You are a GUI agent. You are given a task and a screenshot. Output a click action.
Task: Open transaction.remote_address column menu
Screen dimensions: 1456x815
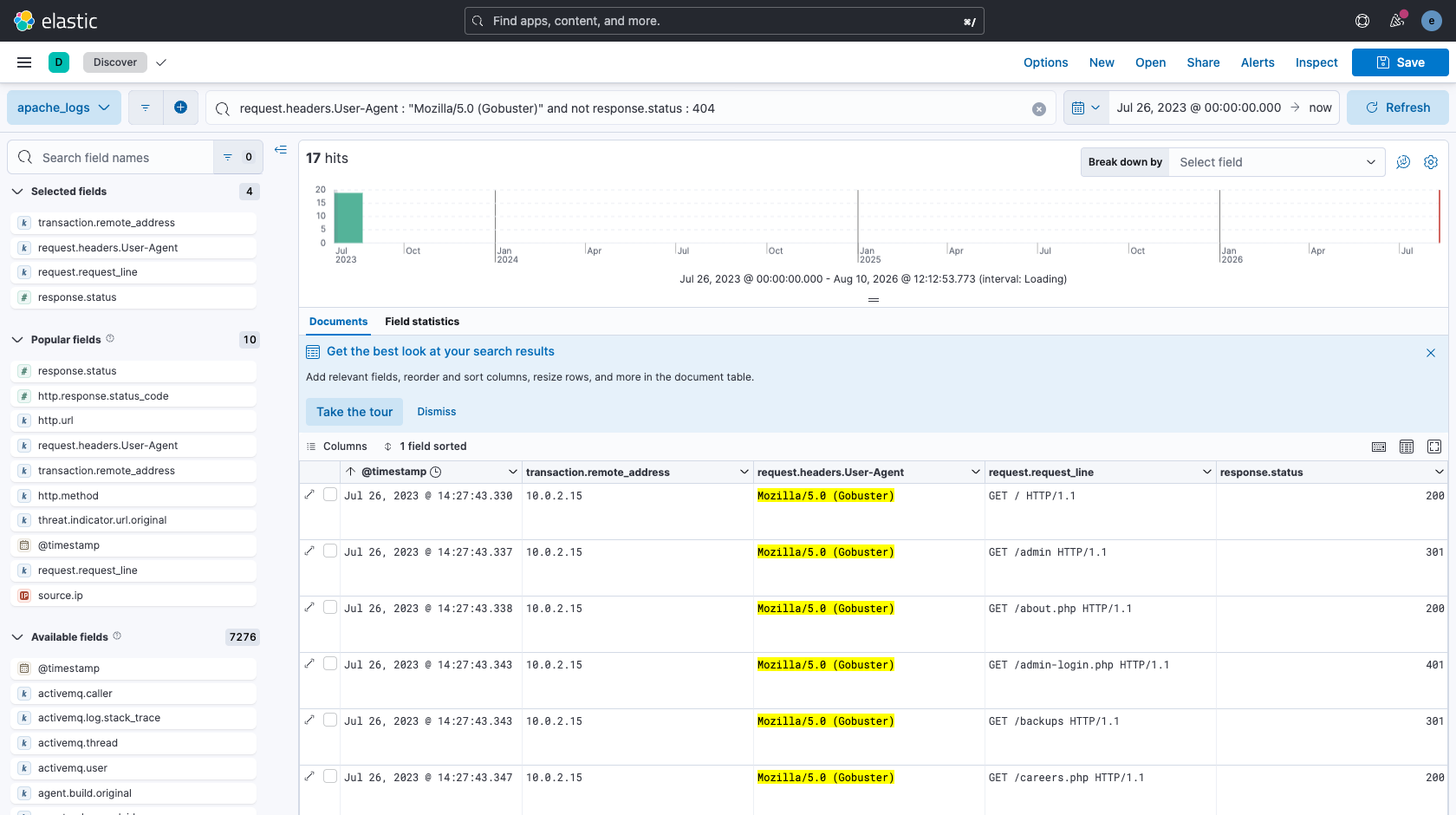point(744,472)
